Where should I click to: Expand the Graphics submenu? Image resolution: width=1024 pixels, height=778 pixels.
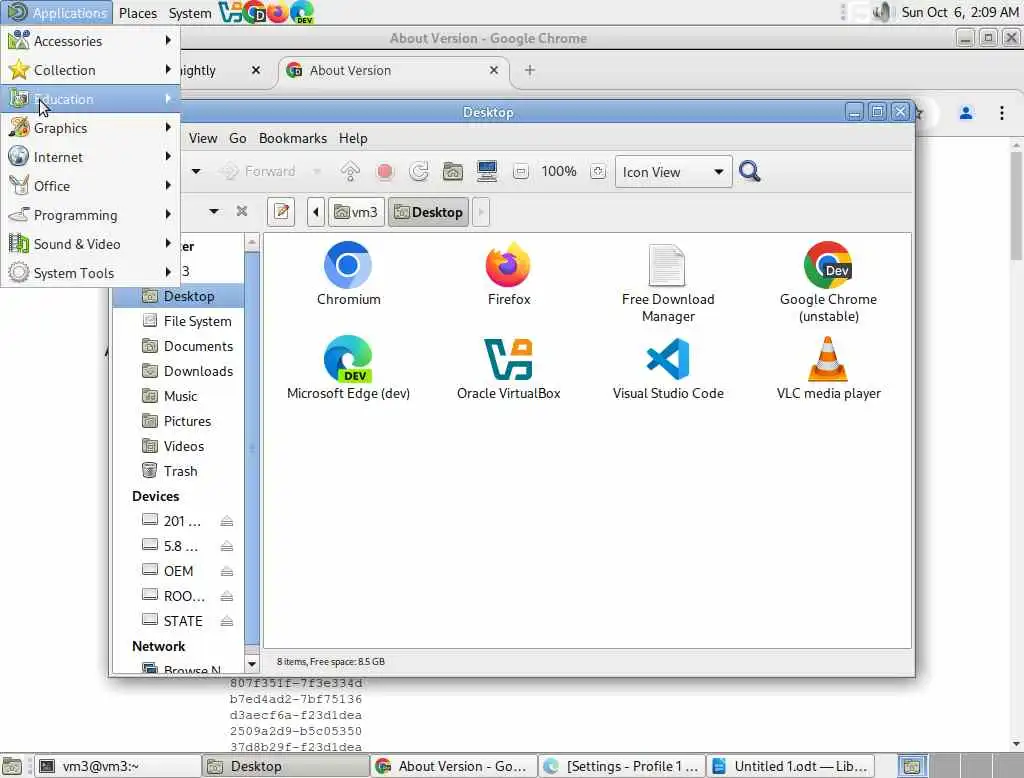(90, 128)
